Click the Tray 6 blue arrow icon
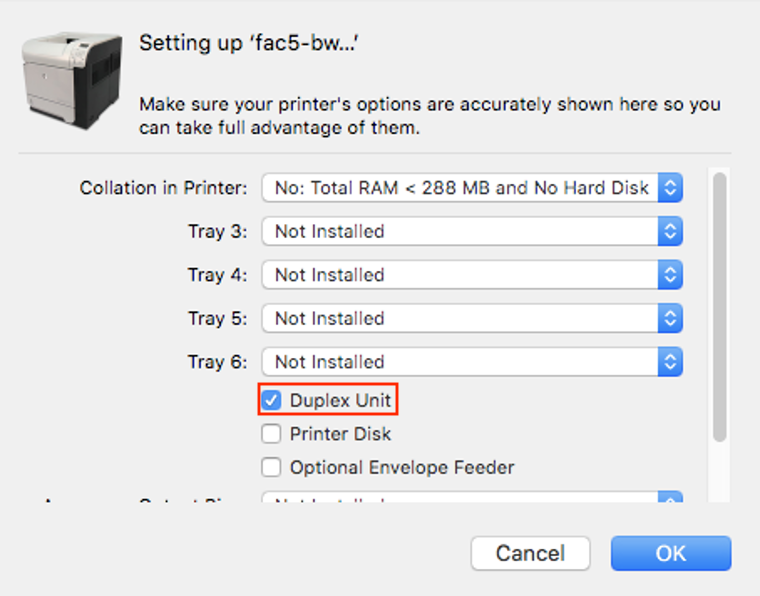Image resolution: width=760 pixels, height=596 pixels. coord(670,362)
